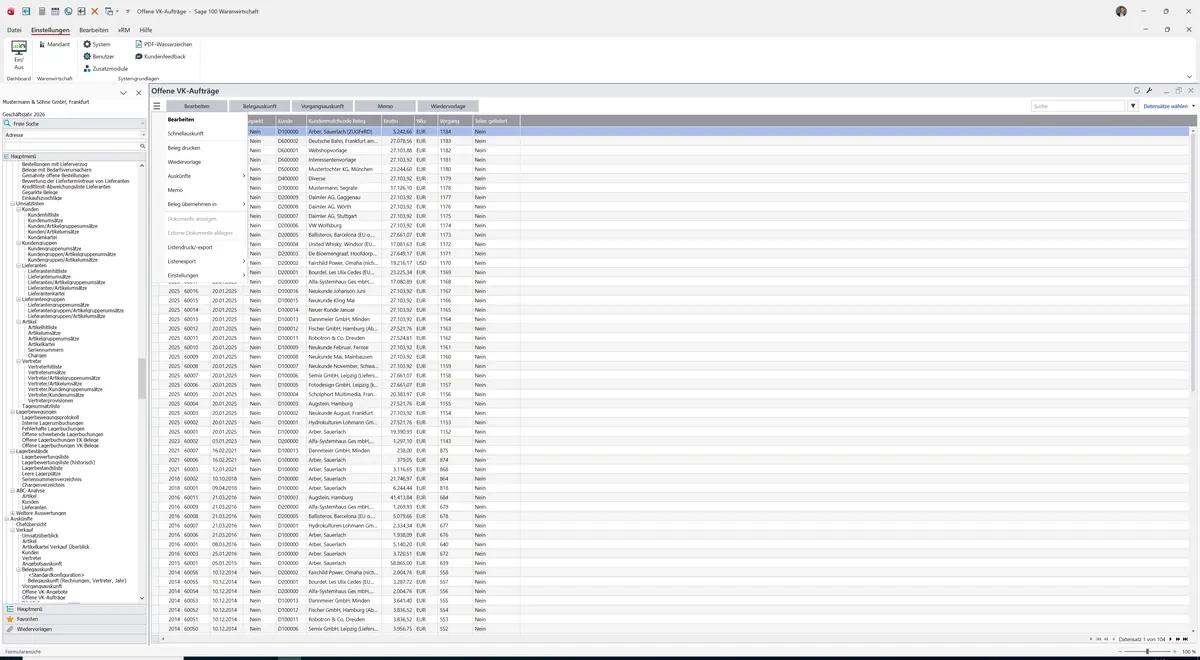
Task: Close the navigation pane with its X
Action: coord(139,93)
